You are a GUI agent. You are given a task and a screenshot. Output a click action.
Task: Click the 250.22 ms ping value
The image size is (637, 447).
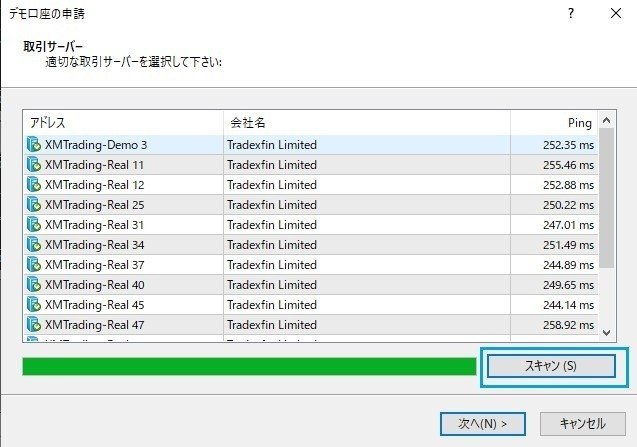(x=568, y=204)
